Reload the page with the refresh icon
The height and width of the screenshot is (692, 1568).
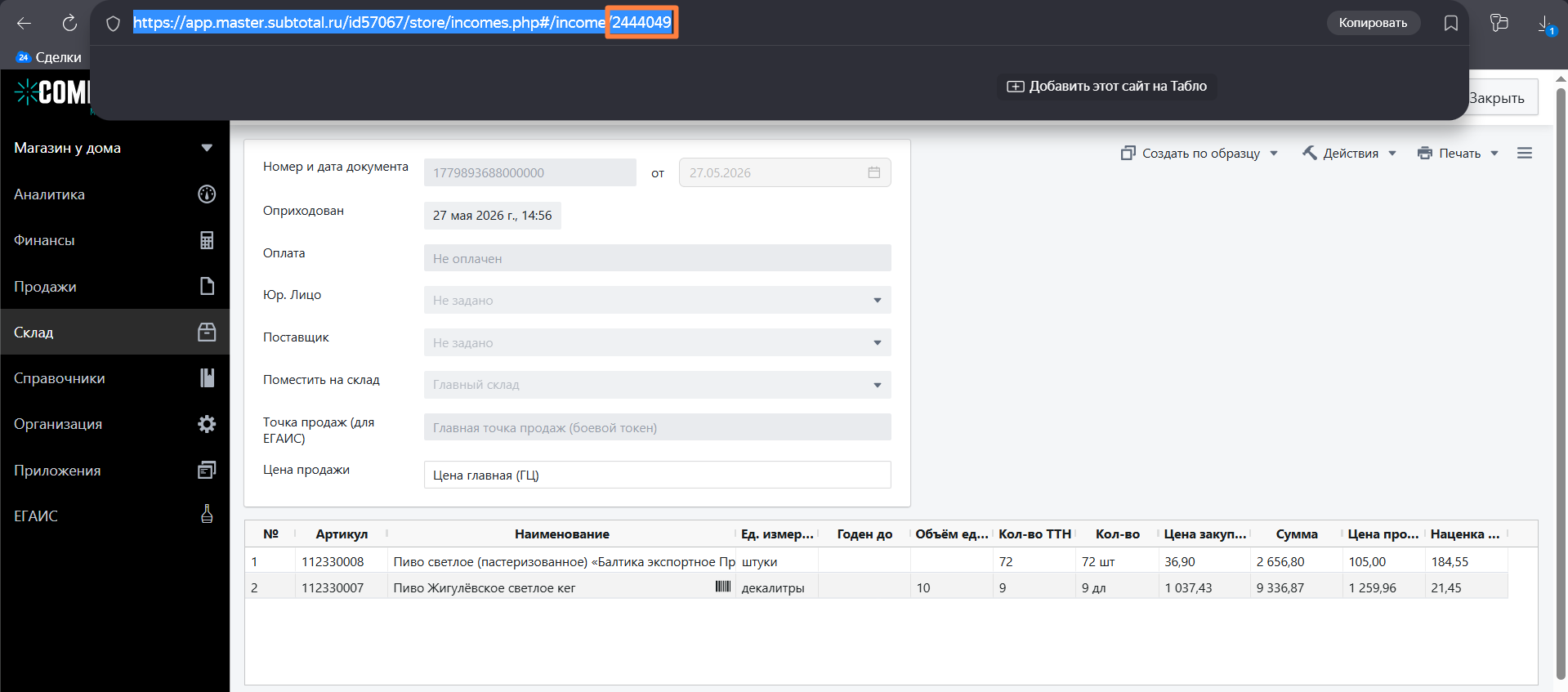coord(69,23)
